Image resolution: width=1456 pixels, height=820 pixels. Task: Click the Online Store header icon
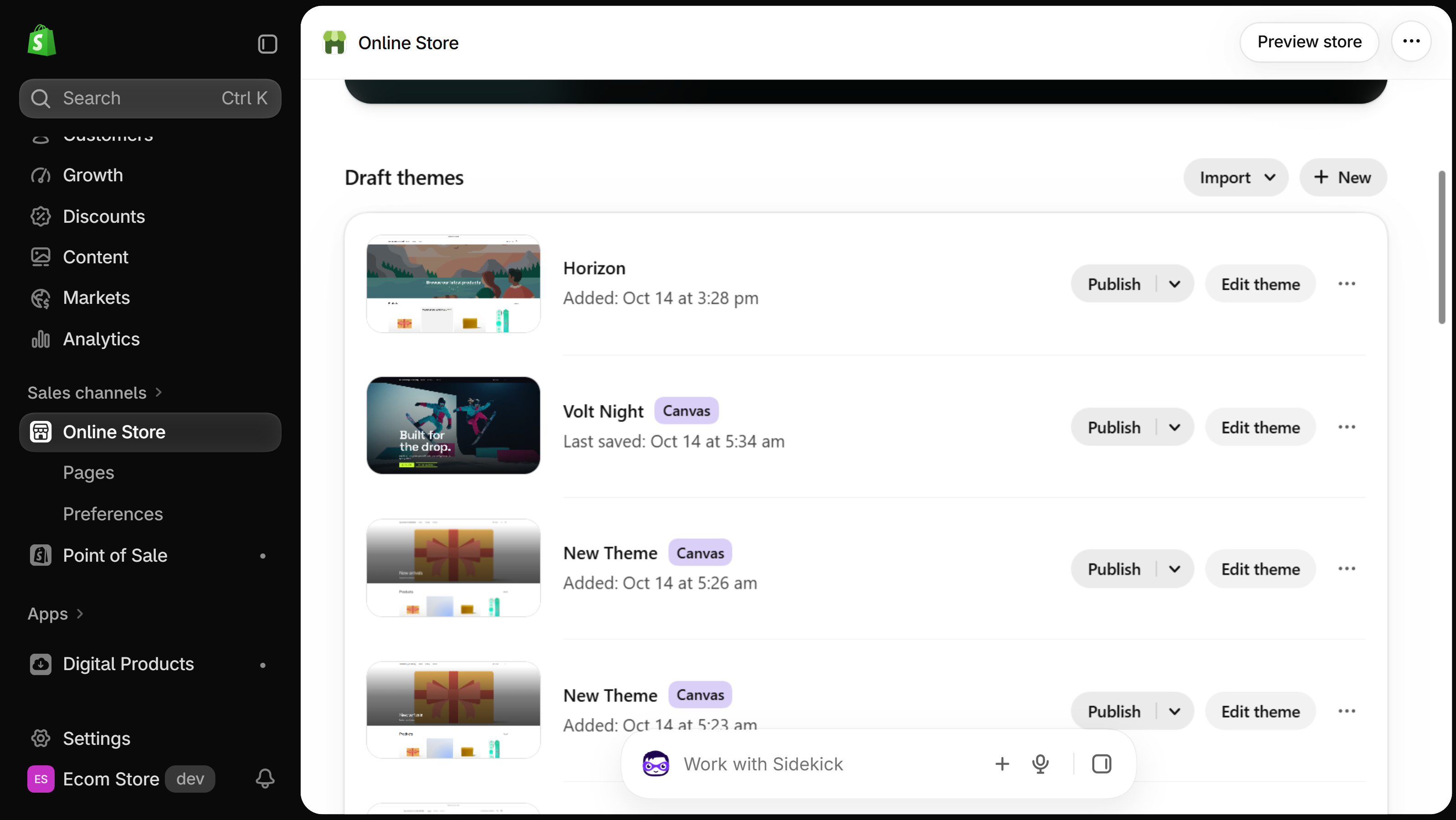(x=334, y=42)
